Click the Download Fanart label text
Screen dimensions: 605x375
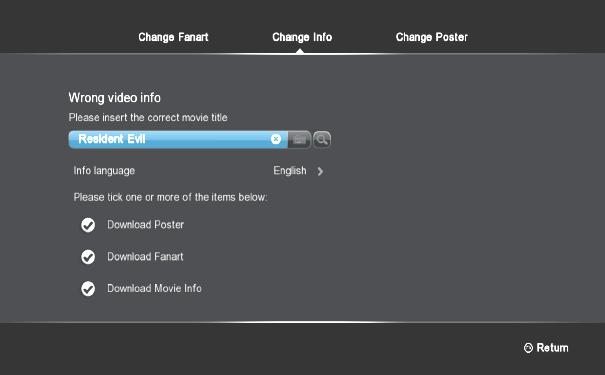click(x=145, y=257)
